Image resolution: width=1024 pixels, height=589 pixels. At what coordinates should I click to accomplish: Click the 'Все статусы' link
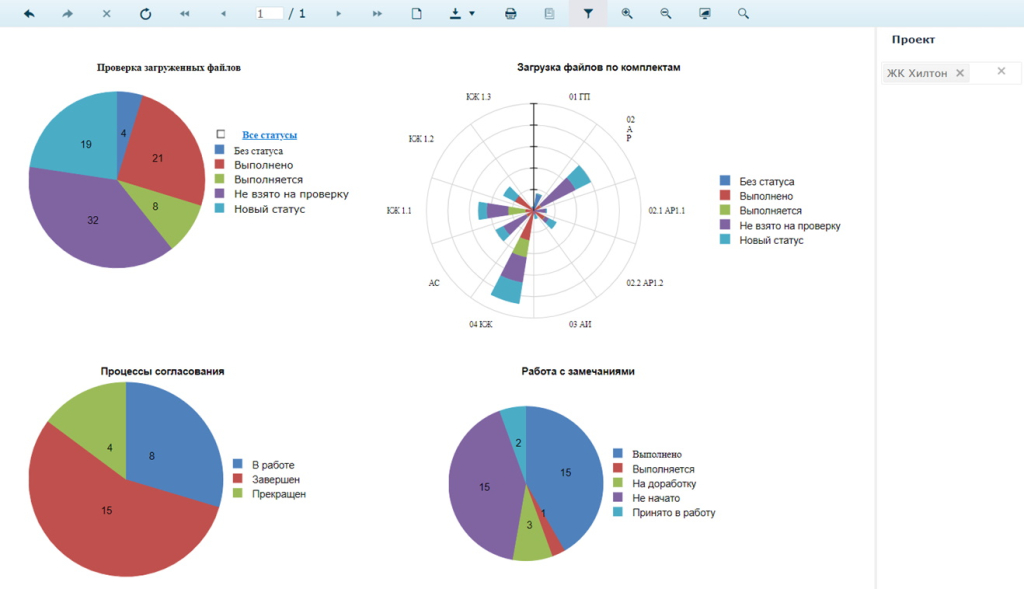click(x=269, y=134)
